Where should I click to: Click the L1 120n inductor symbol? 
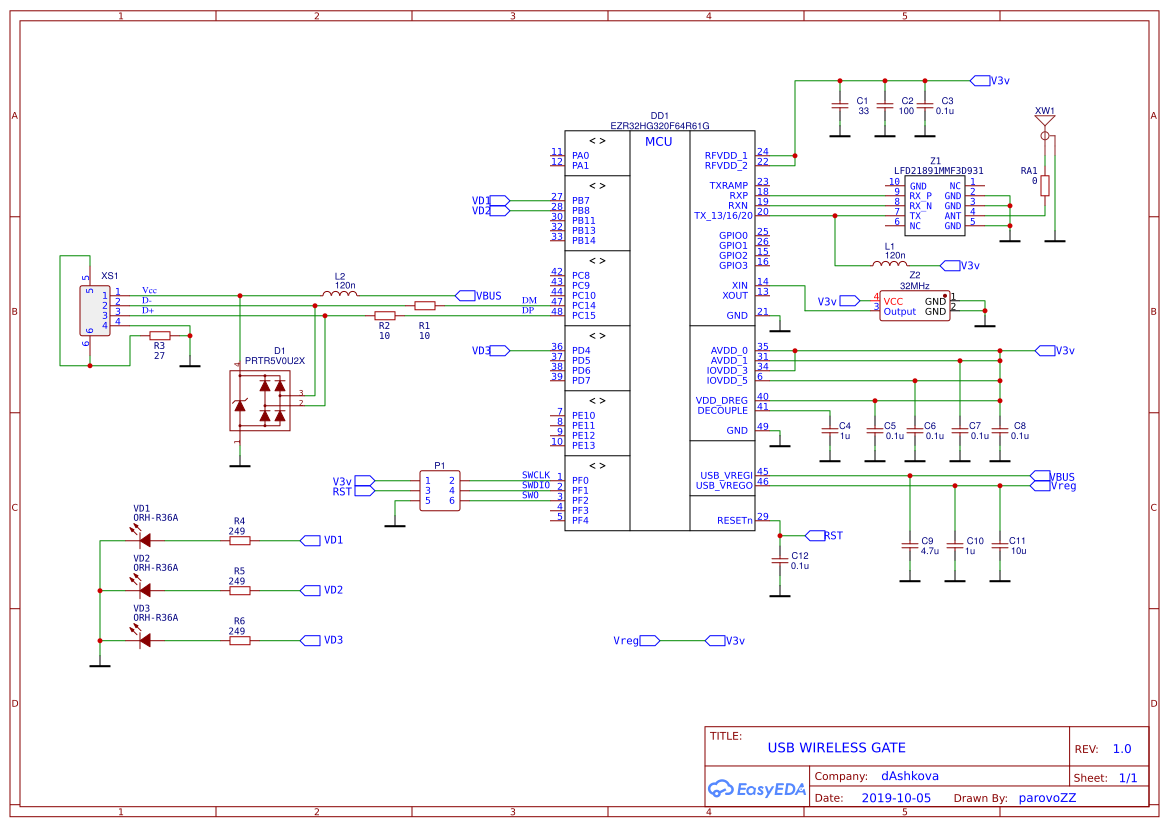889,264
